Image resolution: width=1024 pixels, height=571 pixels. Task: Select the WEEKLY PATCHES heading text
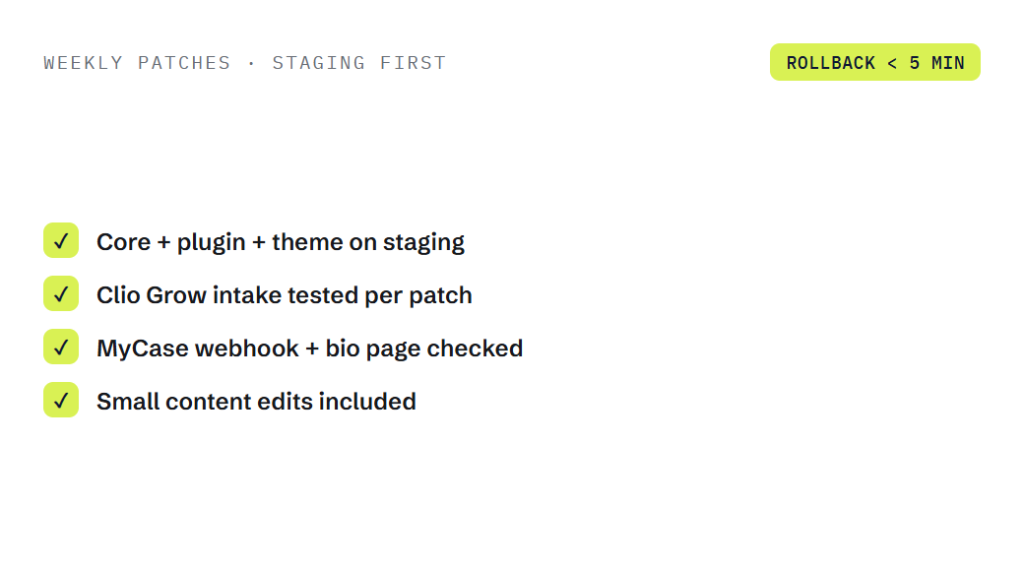click(x=137, y=63)
